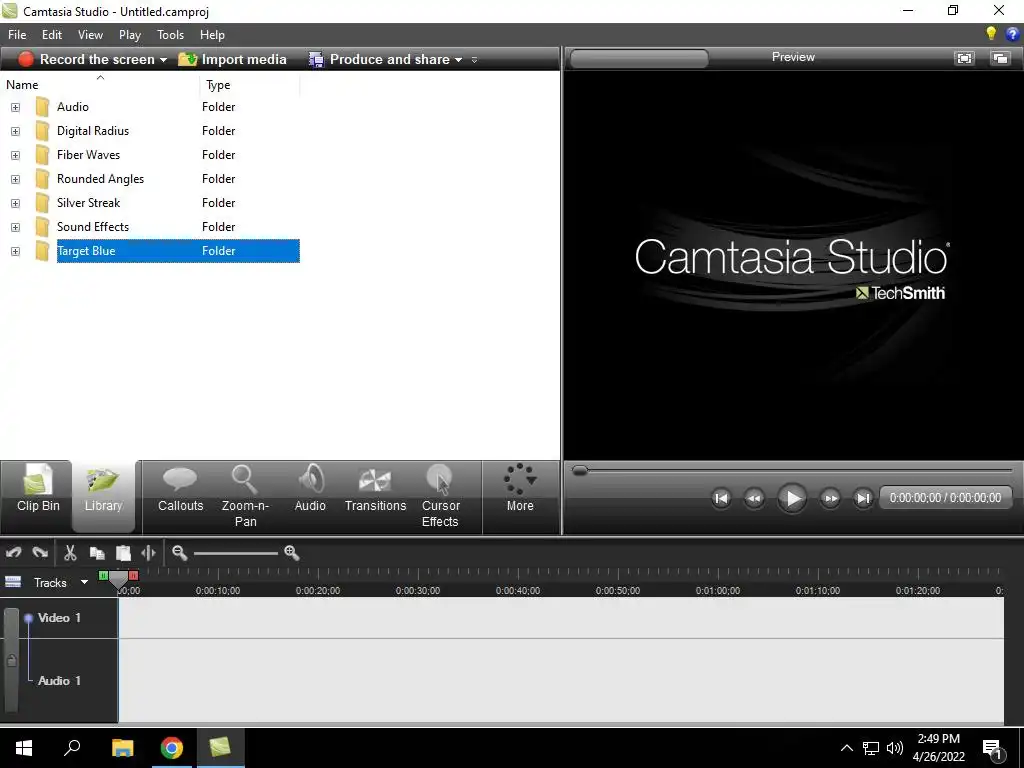Open Produce and share dropdown arrow
The width and height of the screenshot is (1024, 768).
(x=458, y=60)
